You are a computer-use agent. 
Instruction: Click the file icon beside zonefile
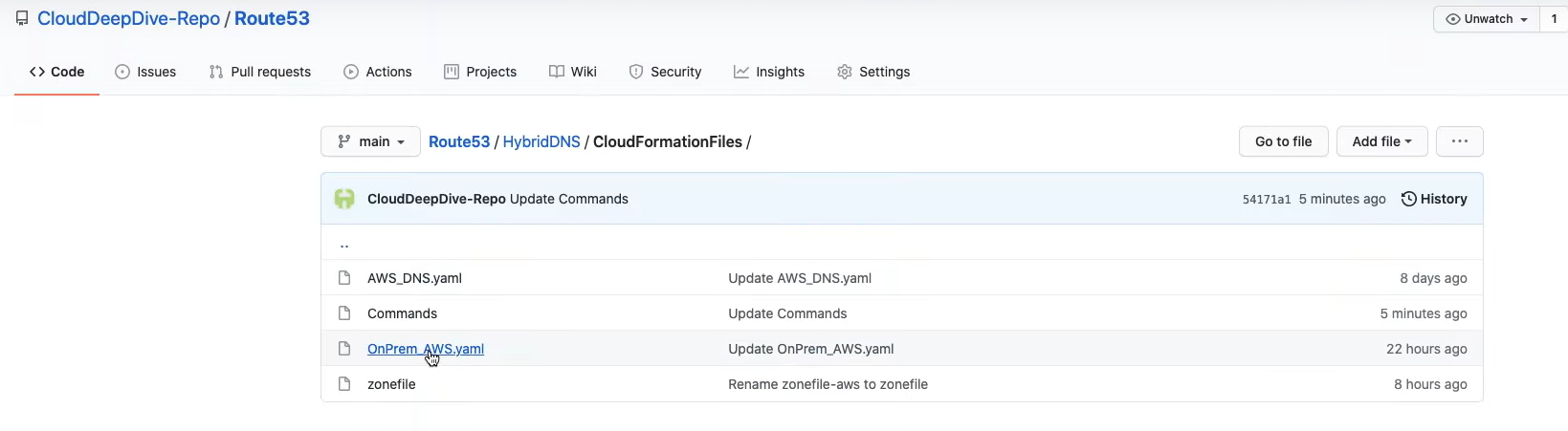pyautogui.click(x=344, y=384)
